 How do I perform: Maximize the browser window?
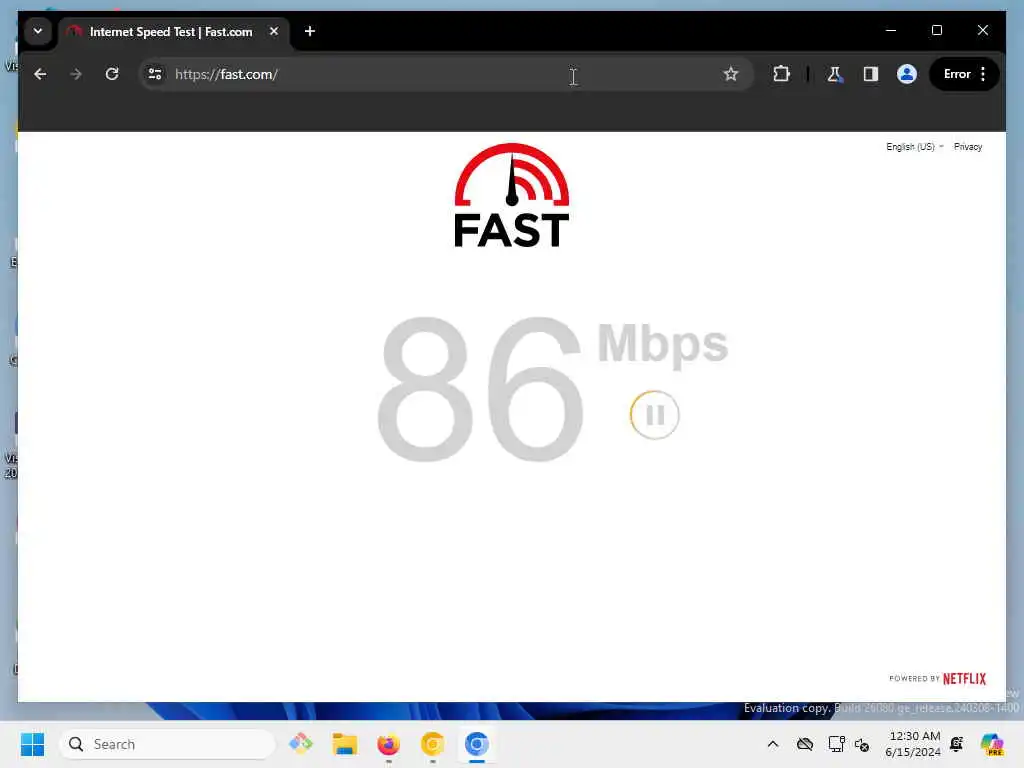pos(936,30)
